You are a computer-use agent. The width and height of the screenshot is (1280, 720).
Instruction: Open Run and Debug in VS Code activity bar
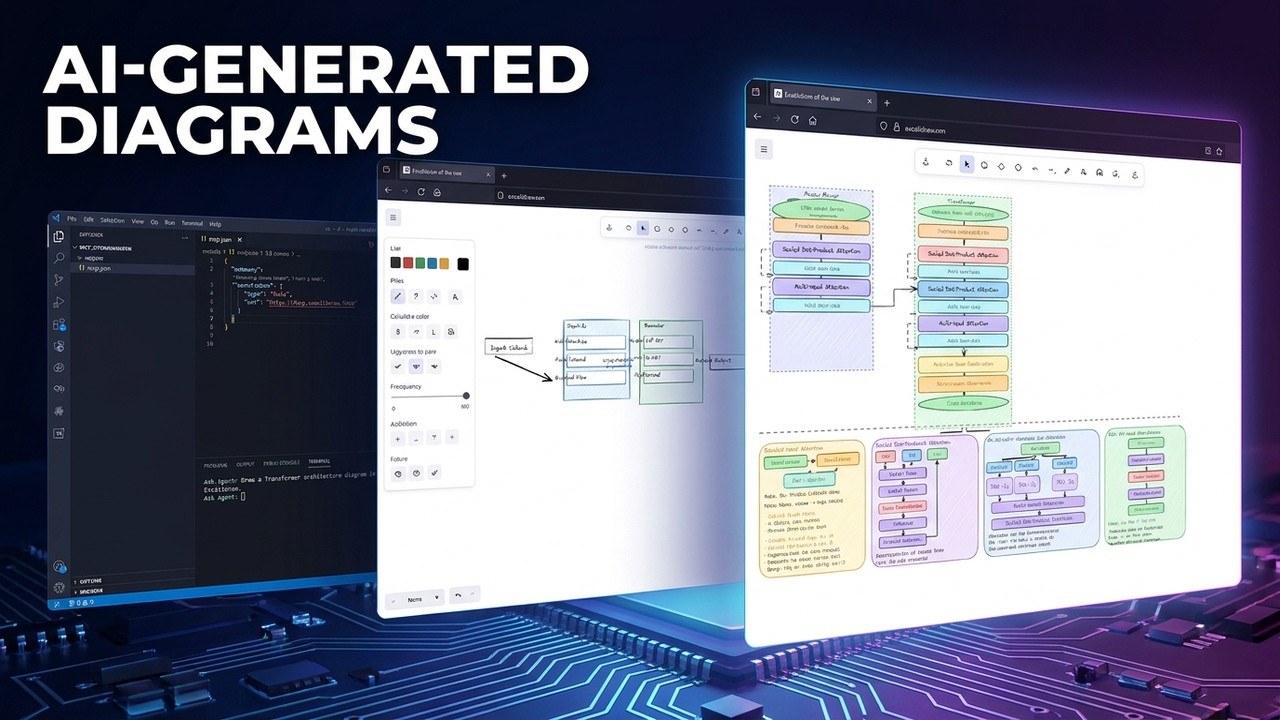click(58, 302)
